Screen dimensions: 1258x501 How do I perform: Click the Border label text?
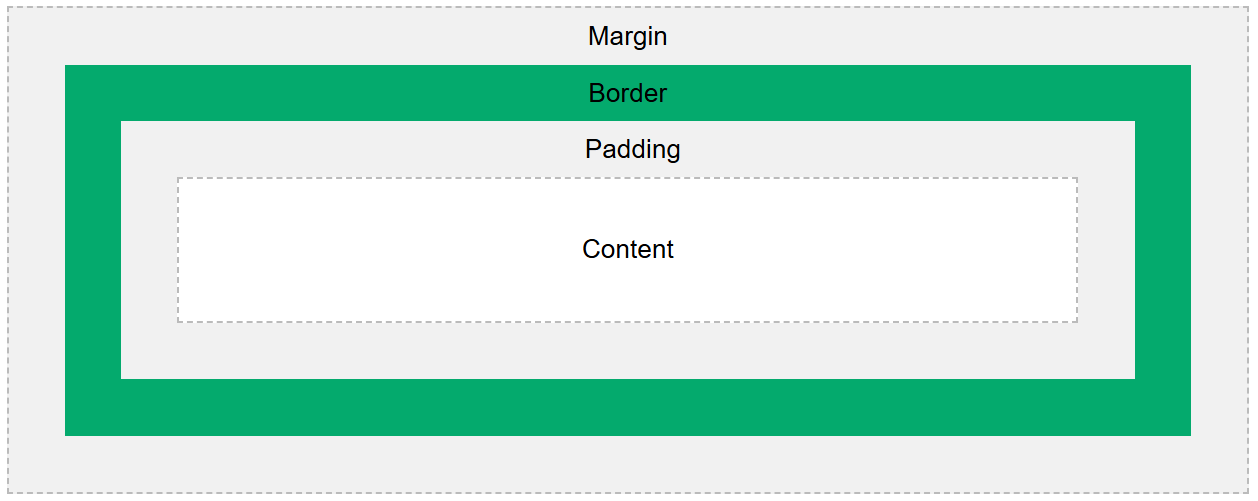click(x=627, y=93)
